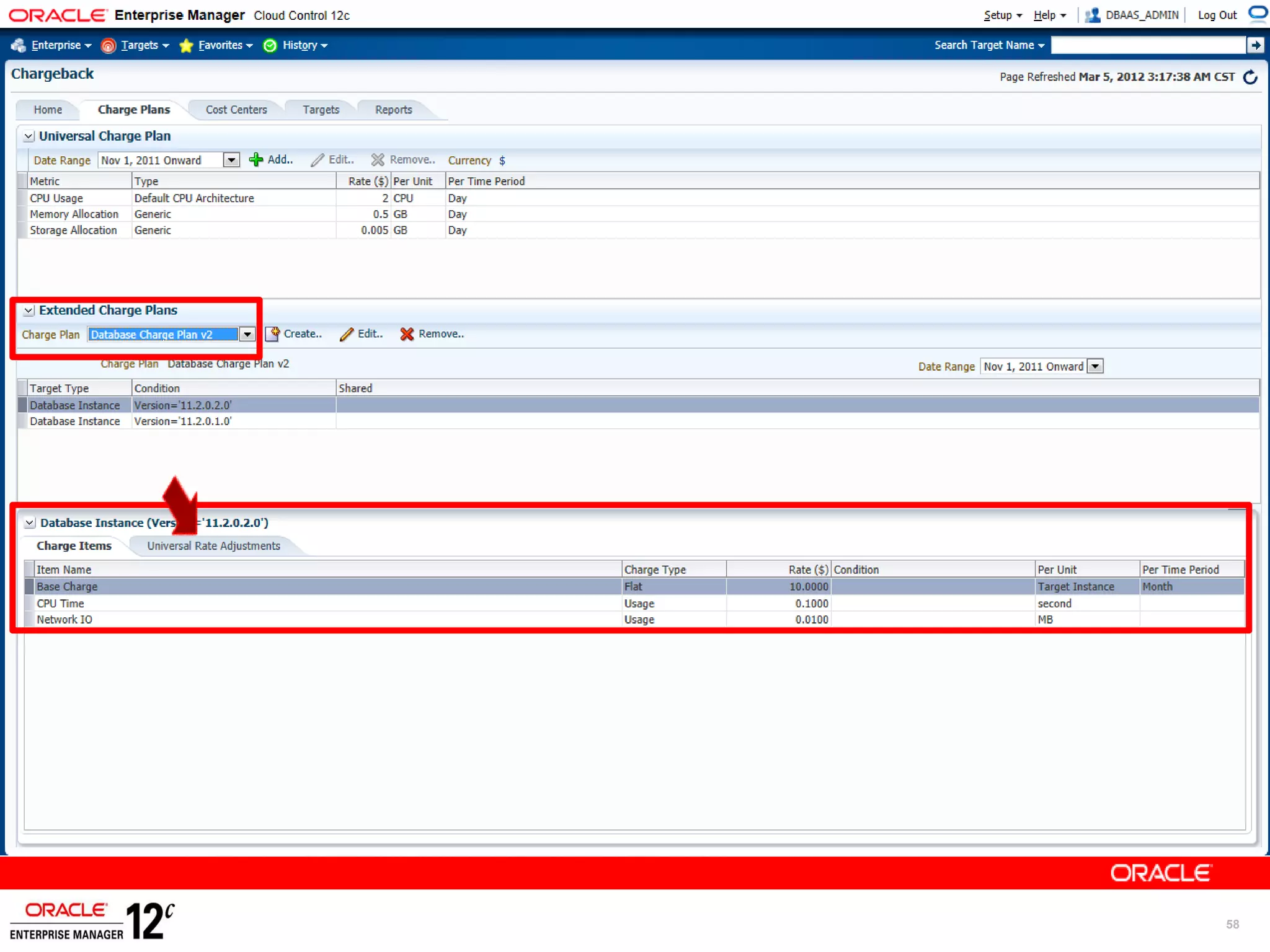Collapse the Database Instance details section

(x=29, y=523)
